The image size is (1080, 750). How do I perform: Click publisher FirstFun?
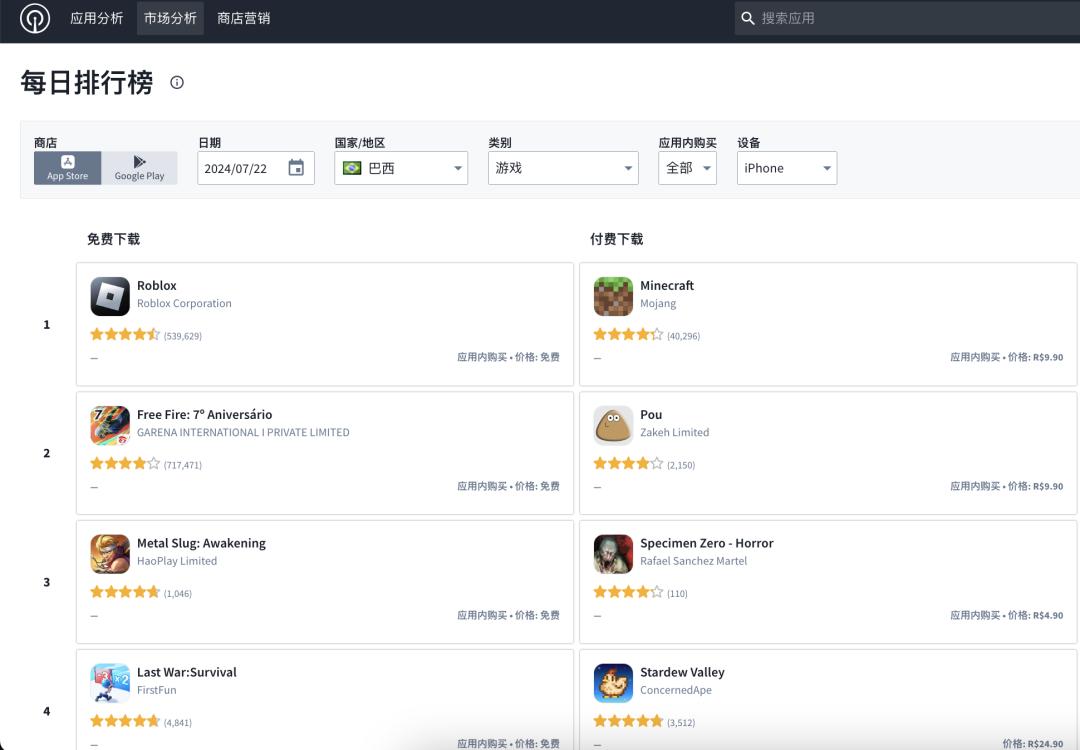pos(156,690)
